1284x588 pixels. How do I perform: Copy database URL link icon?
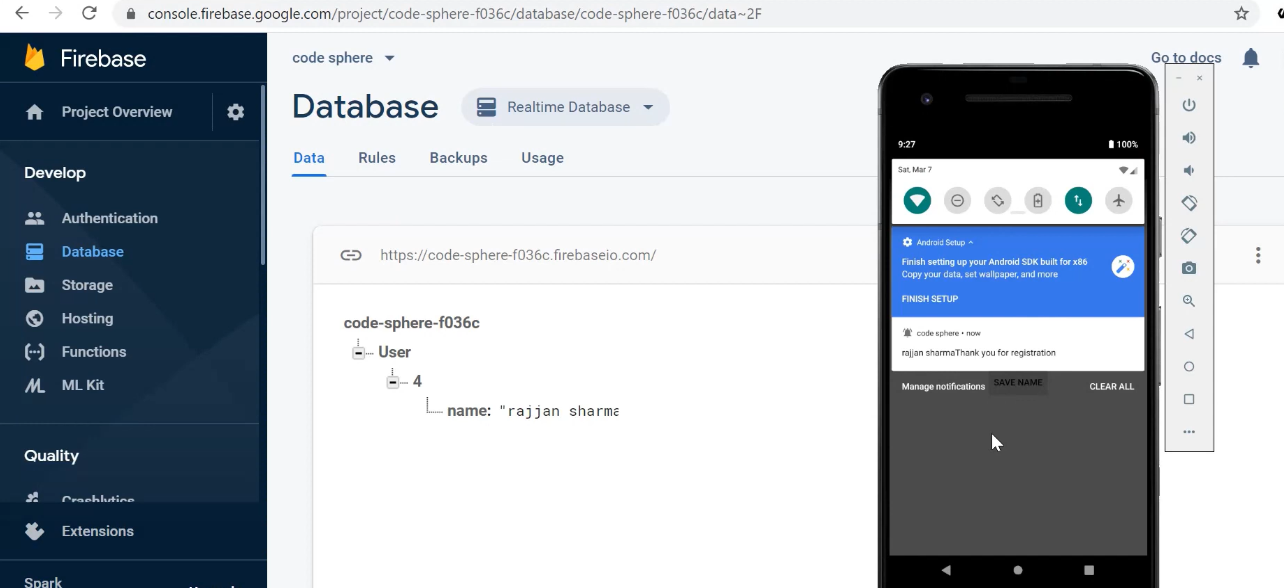click(351, 255)
